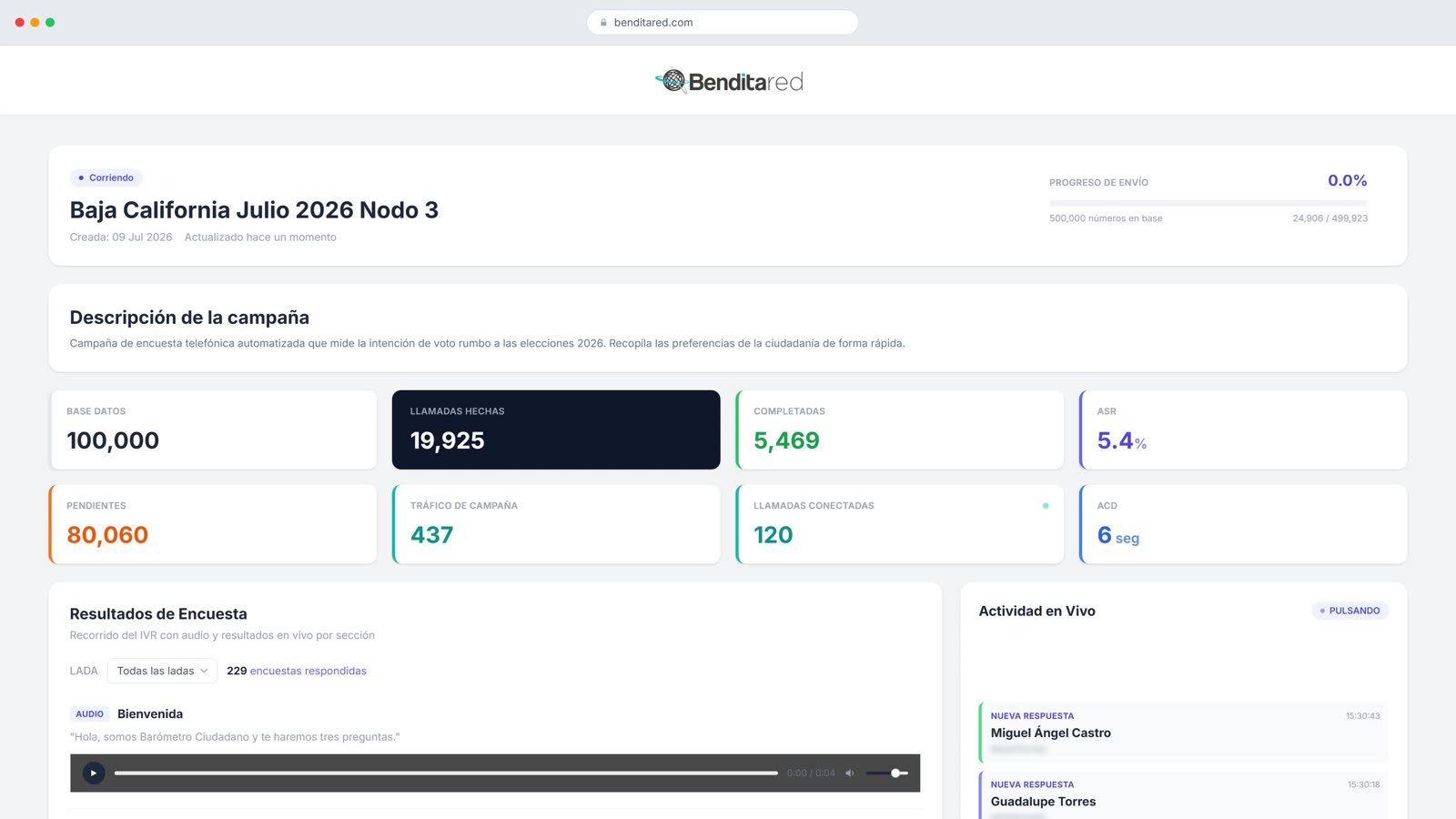Select the Tráfico de Campaña 437 card
The image size is (1456, 819).
[556, 524]
